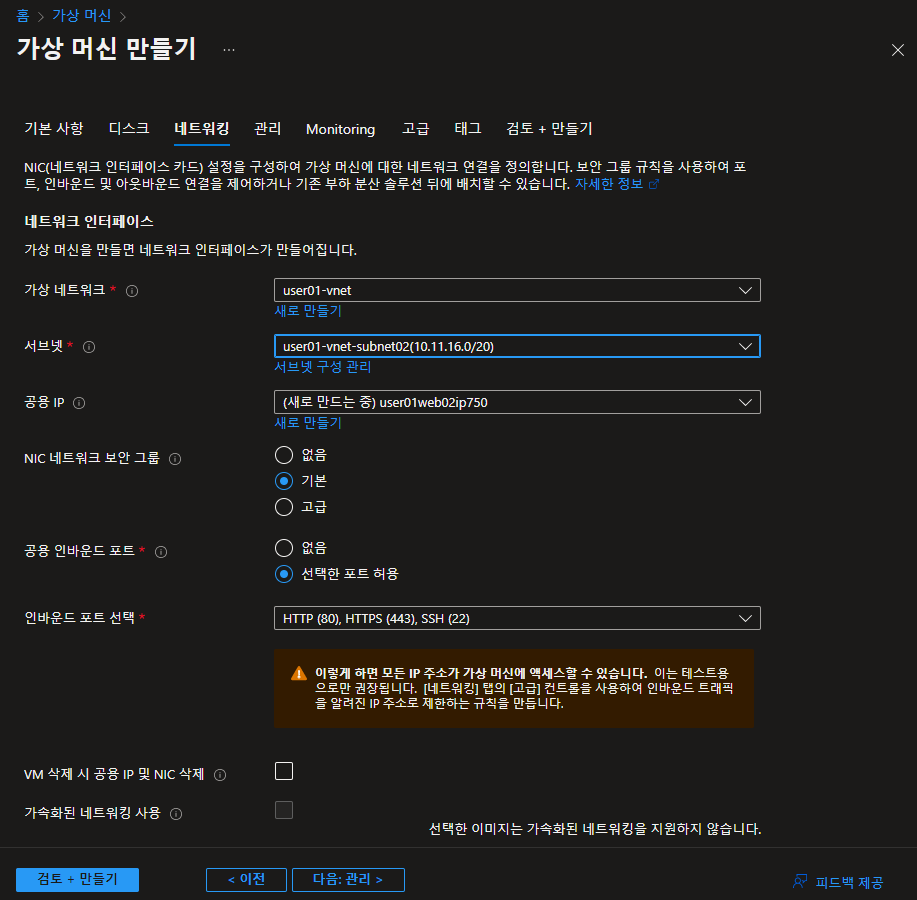The height and width of the screenshot is (900, 917).
Task: Click info icon next to 서브넷
Action: 89,347
